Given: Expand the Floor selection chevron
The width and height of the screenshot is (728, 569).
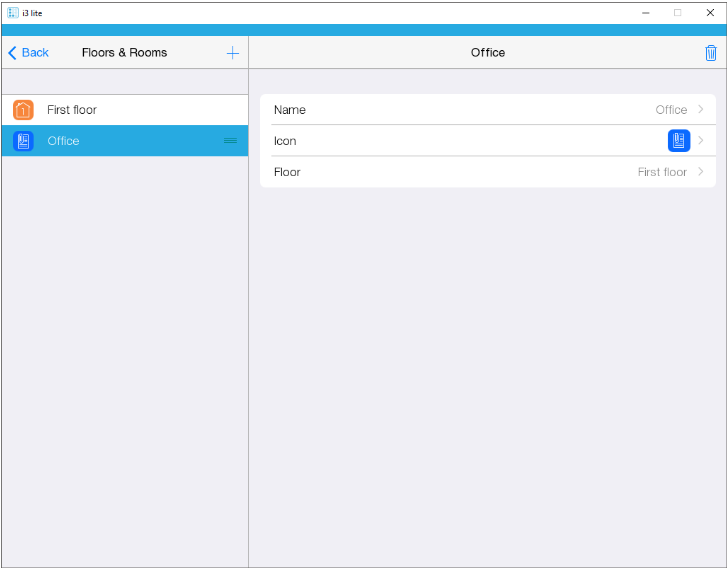Looking at the screenshot, I should point(701,172).
